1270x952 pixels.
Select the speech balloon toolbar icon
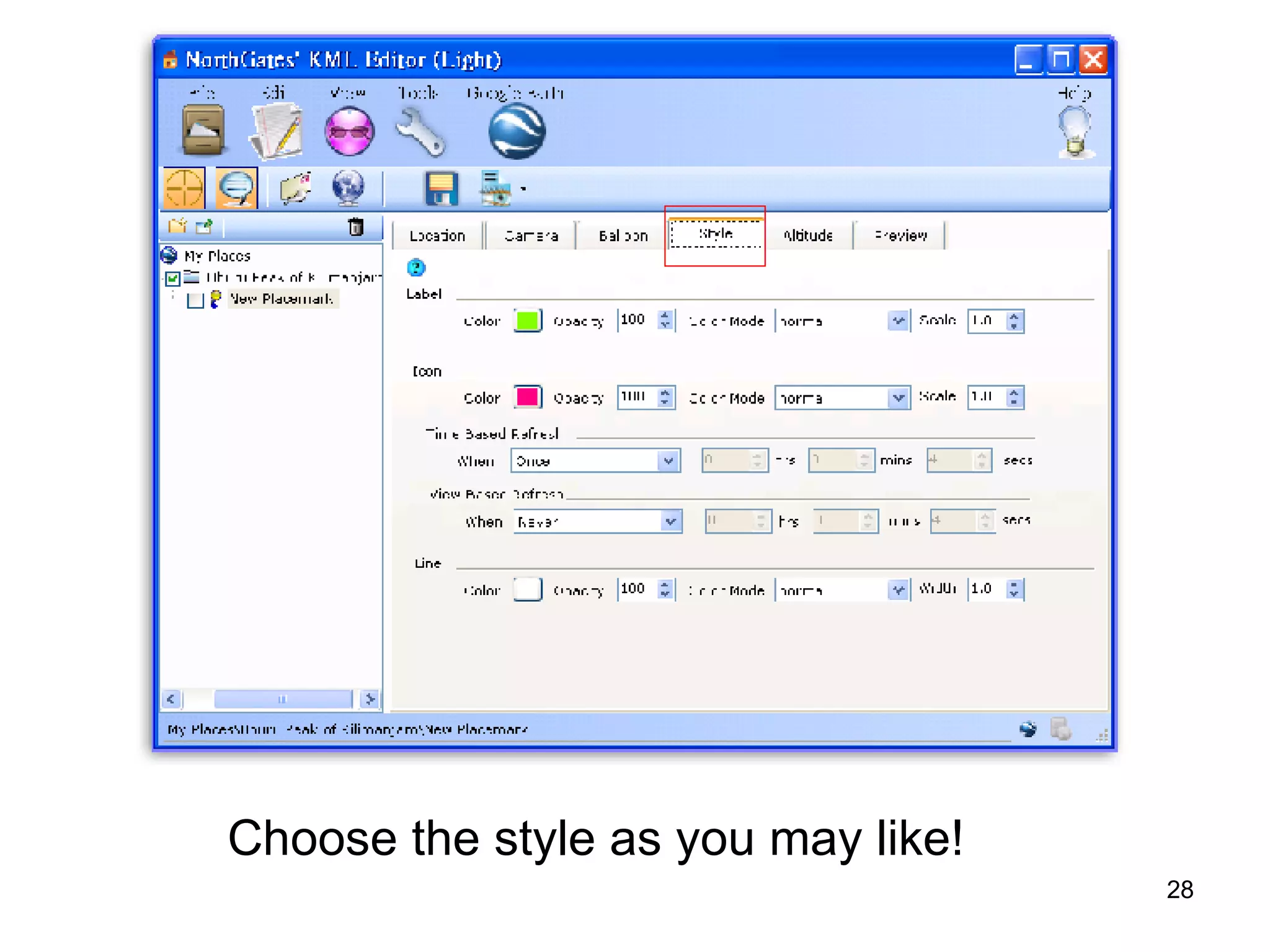[236, 188]
